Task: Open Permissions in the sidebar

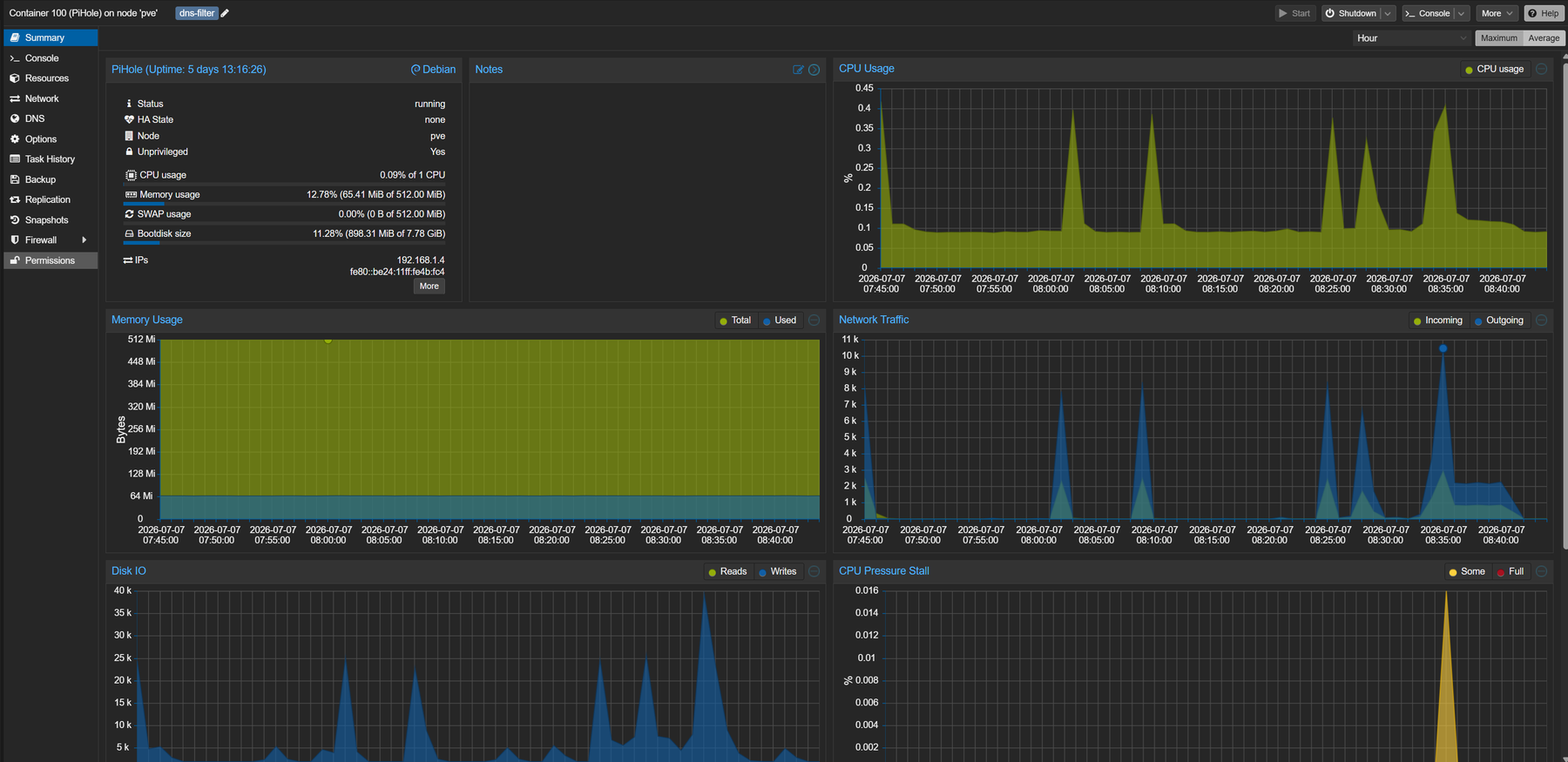Action: (51, 260)
